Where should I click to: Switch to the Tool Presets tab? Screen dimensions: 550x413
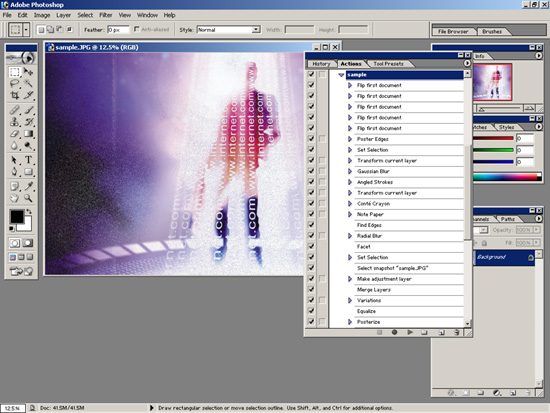click(388, 64)
